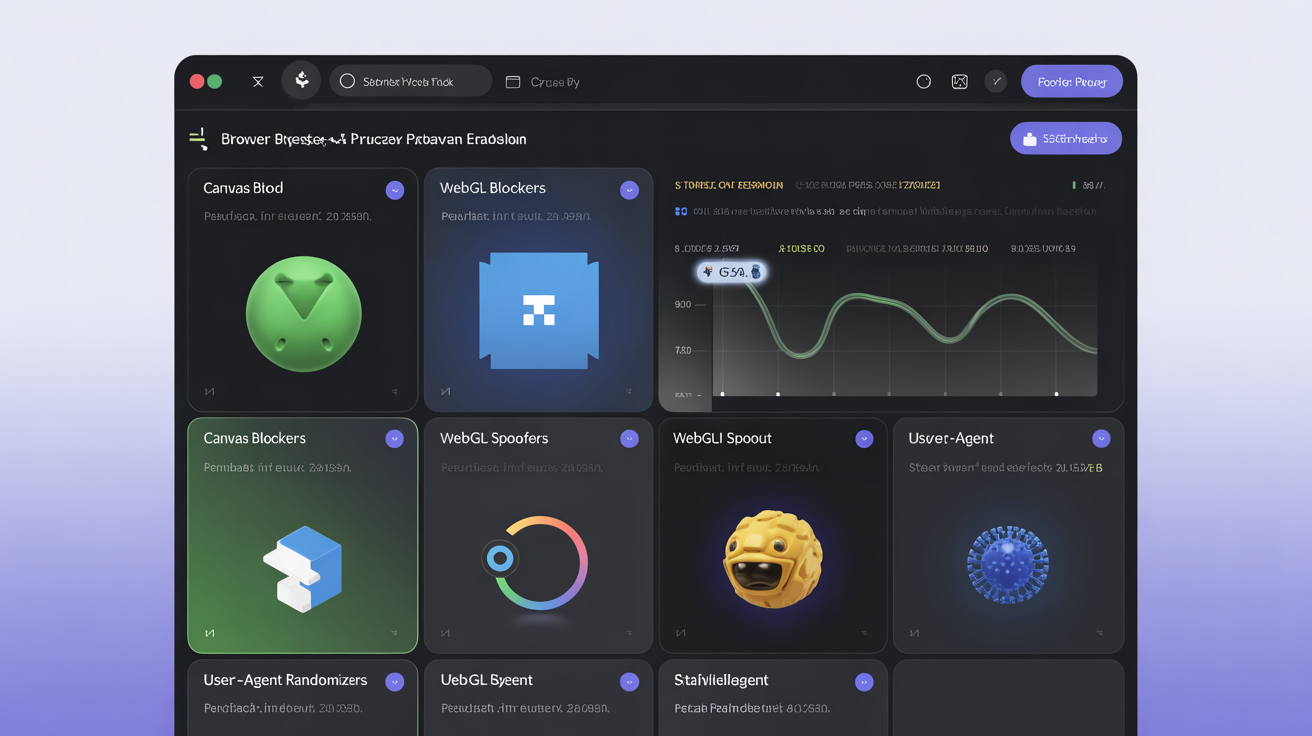Click the rainbow ring icon in WebGL Spoofers
This screenshot has height=736, width=1312.
pos(535,562)
